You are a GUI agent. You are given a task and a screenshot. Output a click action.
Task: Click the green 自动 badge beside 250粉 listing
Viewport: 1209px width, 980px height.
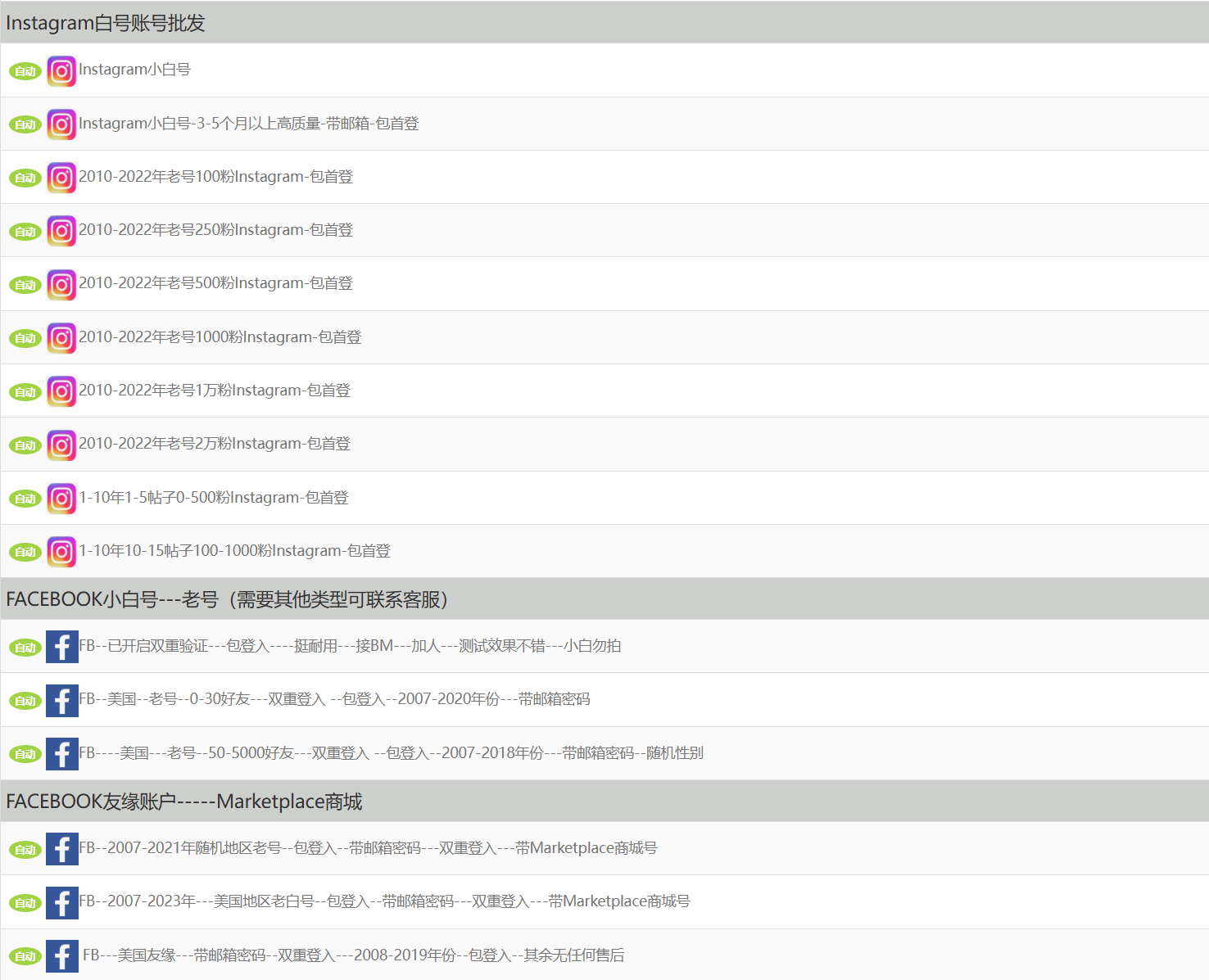(x=25, y=232)
